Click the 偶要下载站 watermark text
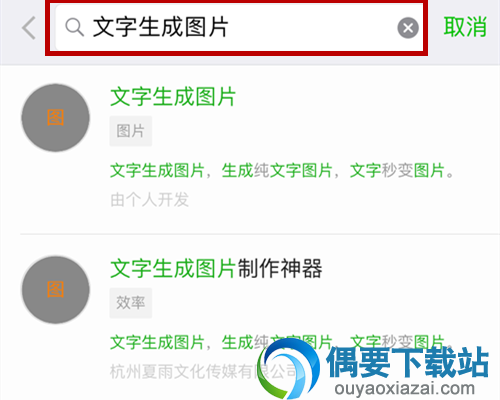Image resolution: width=500 pixels, height=400 pixels. tap(407, 362)
